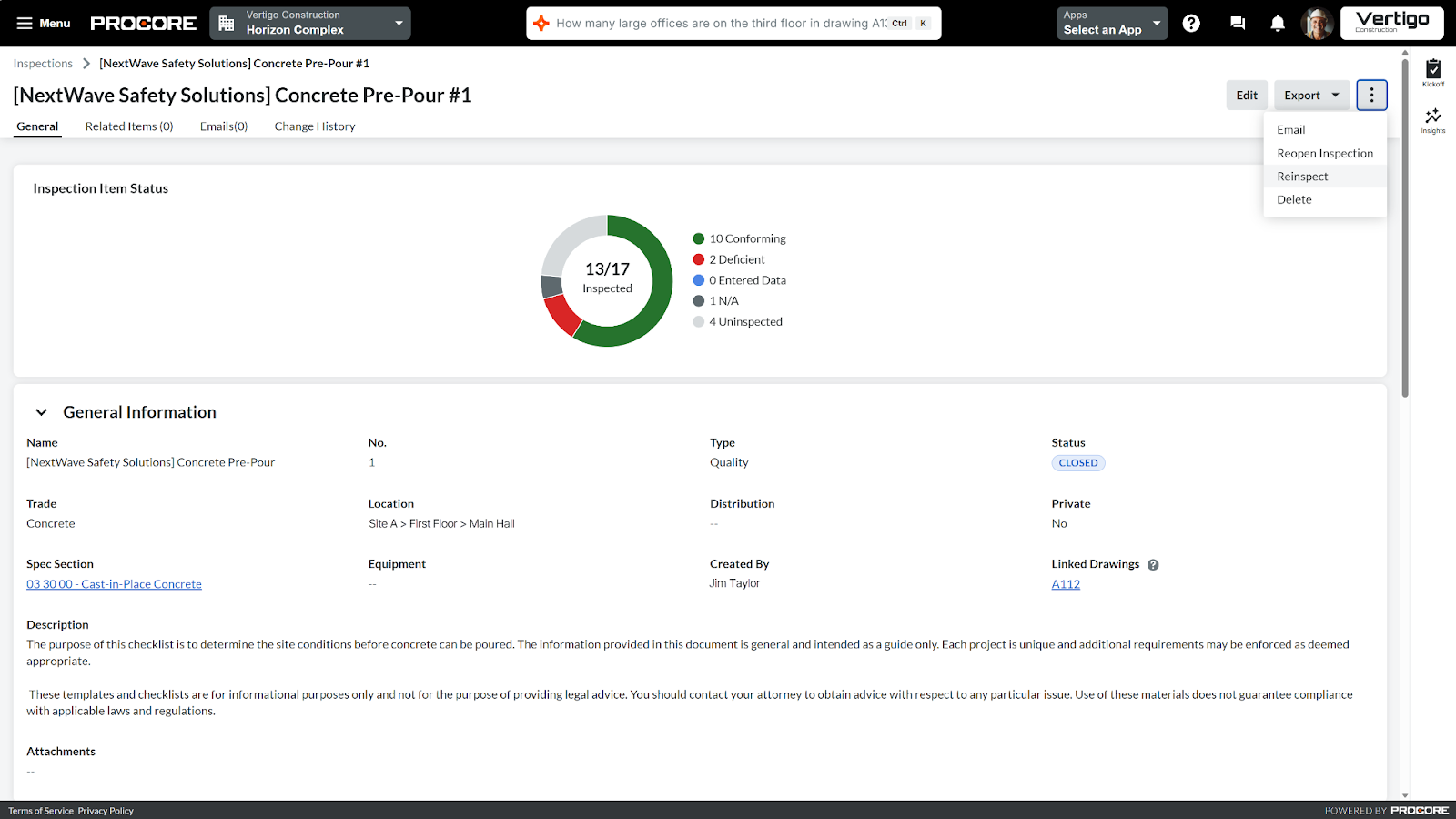
Task: Choose Reopen Inspection from the menu
Action: coord(1325,154)
